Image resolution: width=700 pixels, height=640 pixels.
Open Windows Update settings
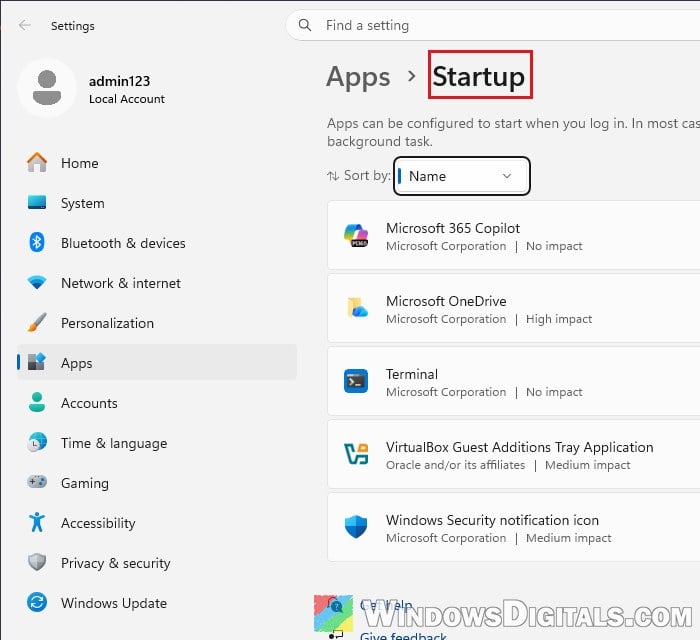[x=157, y=603]
